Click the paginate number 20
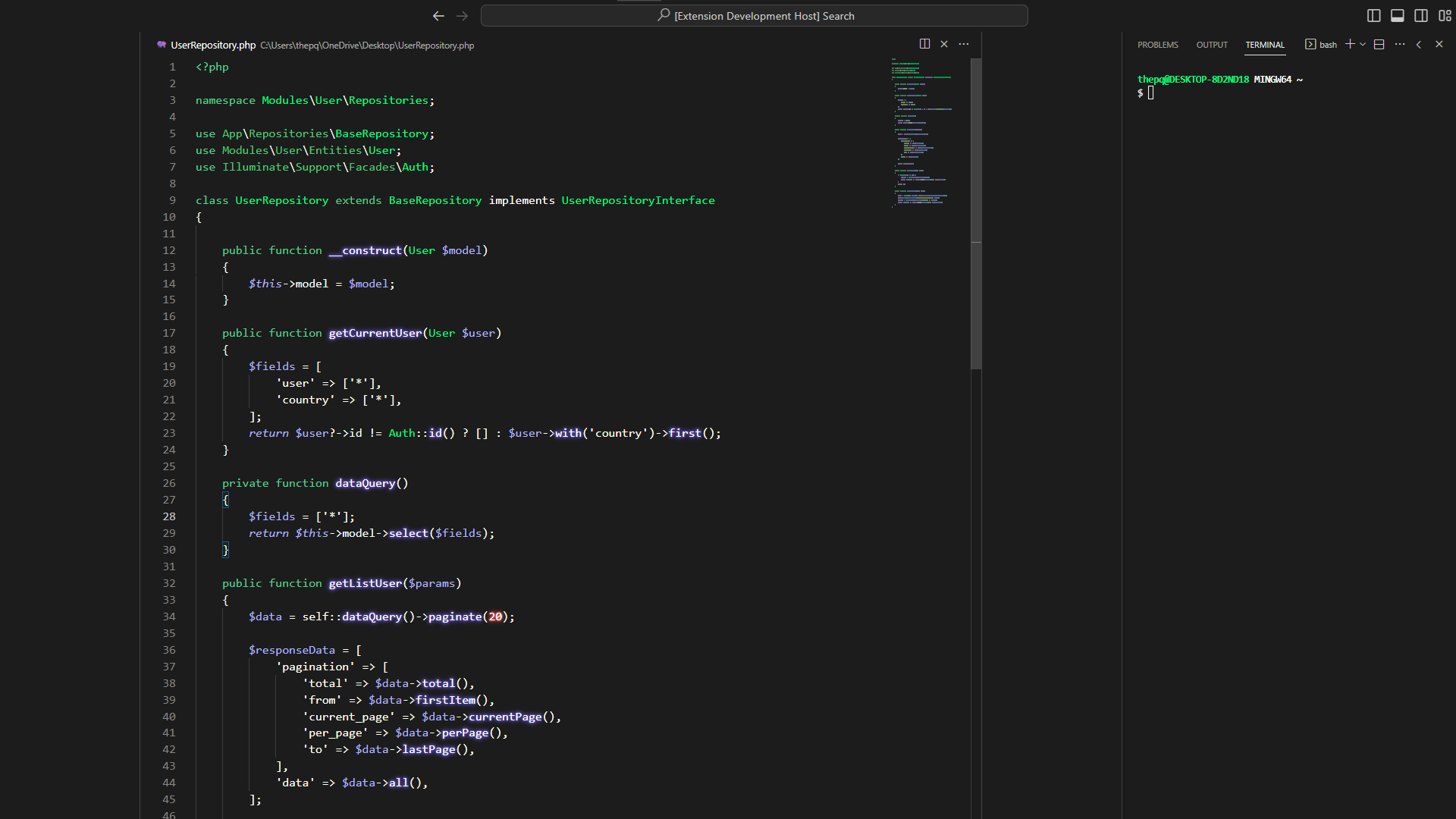1456x819 pixels. coord(495,617)
